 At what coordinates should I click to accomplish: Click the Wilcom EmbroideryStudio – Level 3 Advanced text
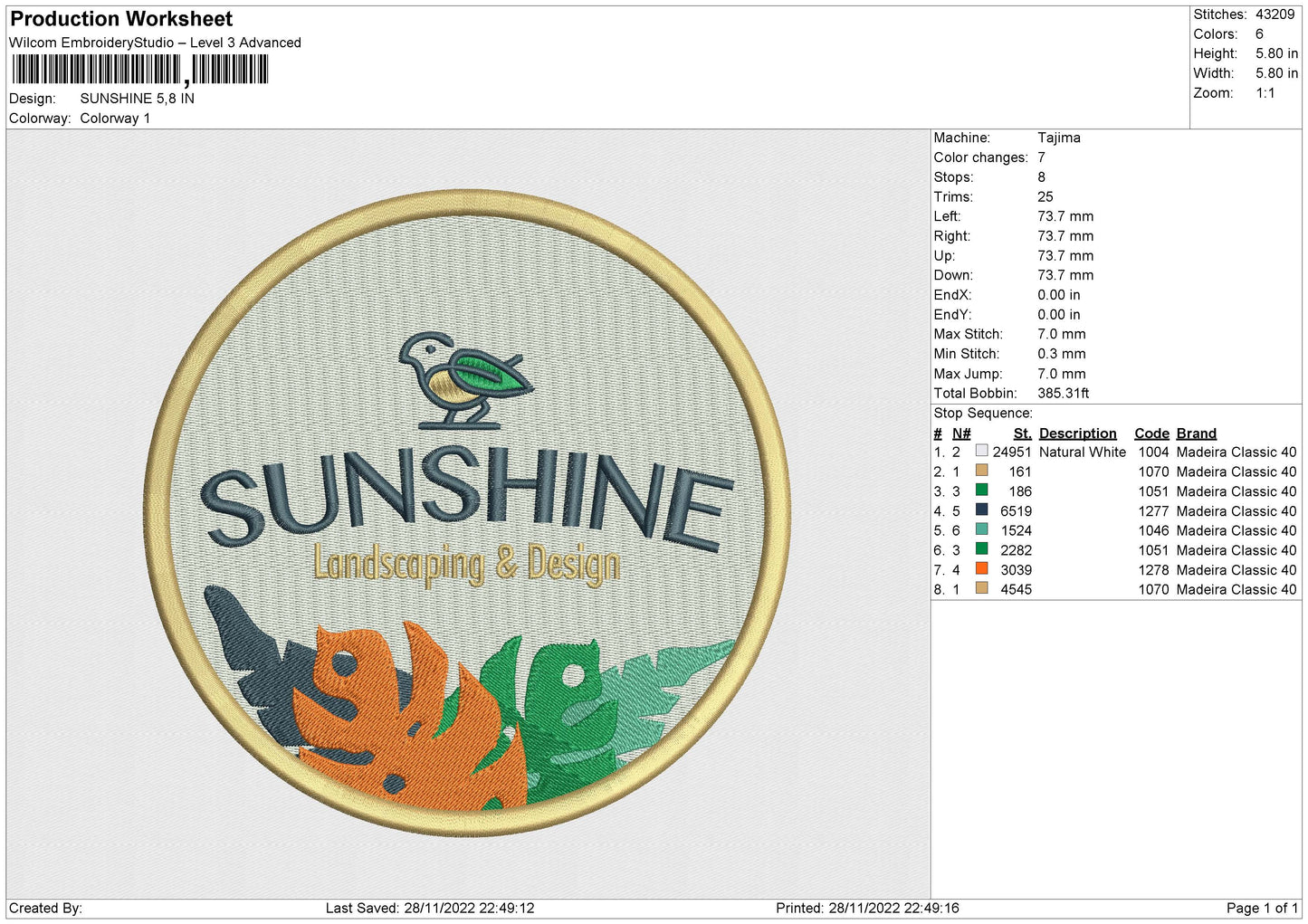(x=155, y=43)
